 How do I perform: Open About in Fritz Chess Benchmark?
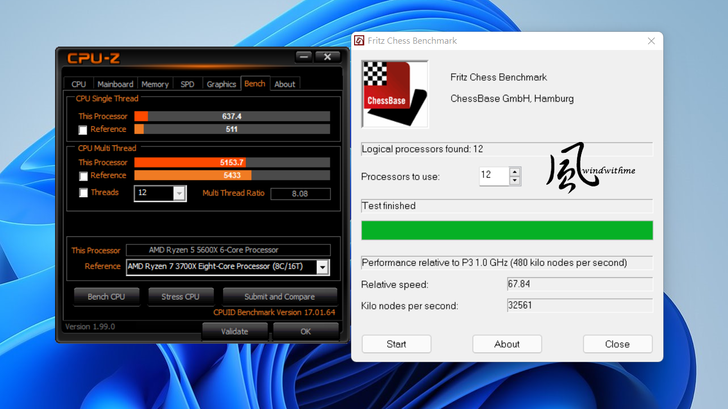pos(507,344)
